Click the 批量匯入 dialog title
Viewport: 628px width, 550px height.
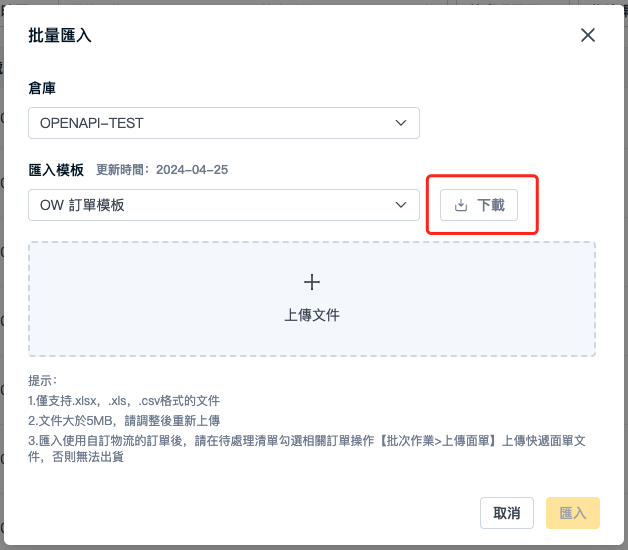(60, 35)
